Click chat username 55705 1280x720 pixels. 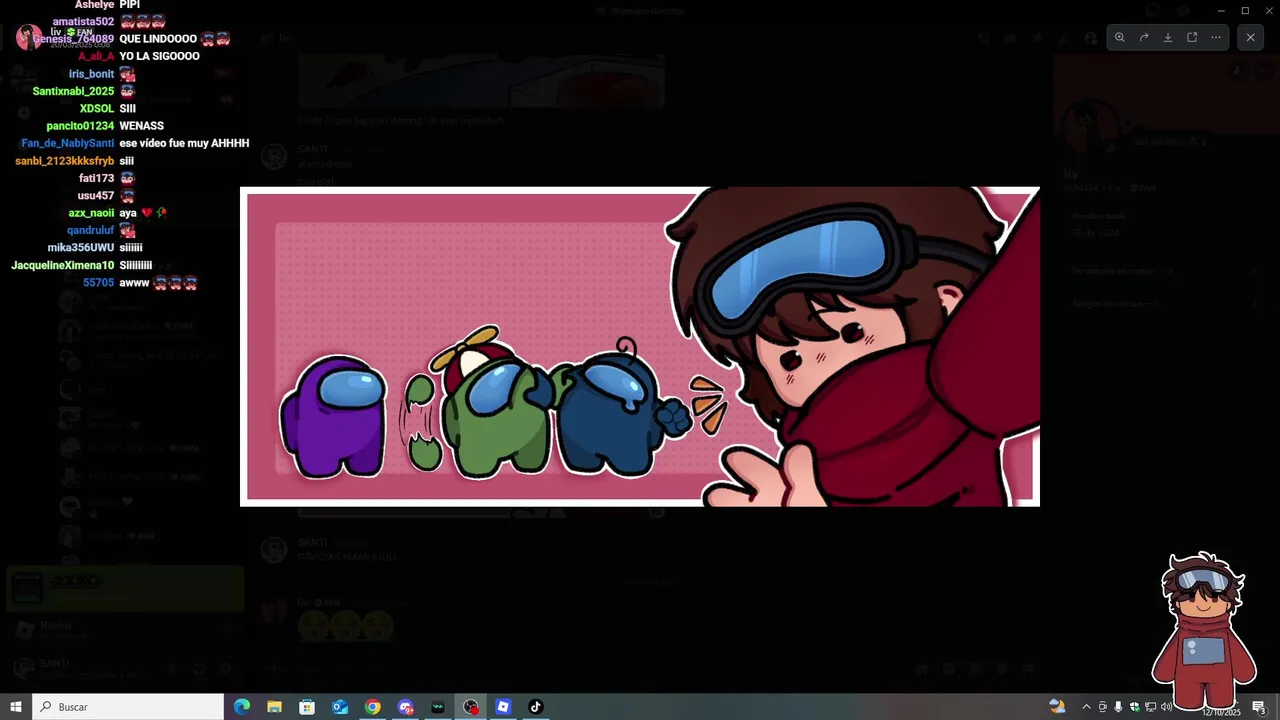click(98, 283)
